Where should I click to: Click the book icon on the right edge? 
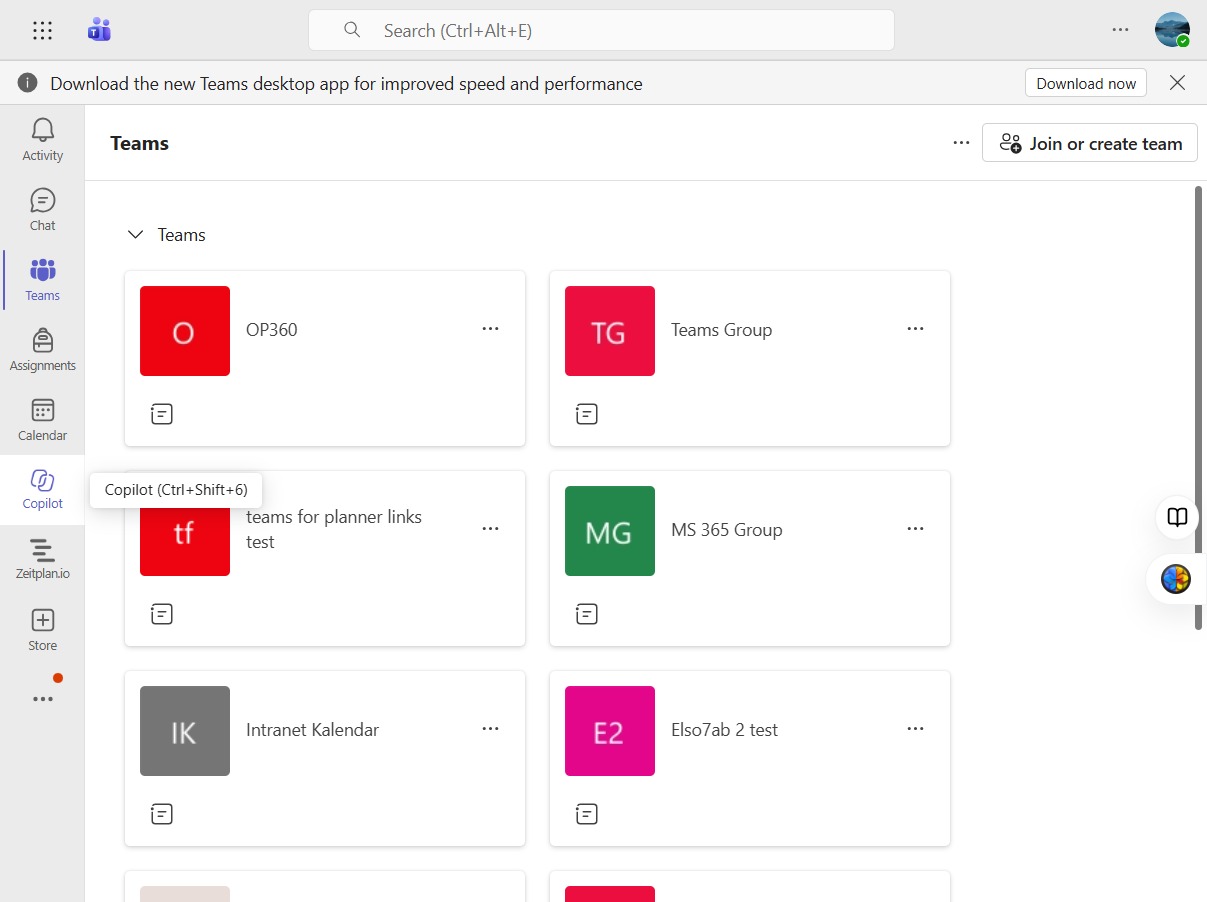[x=1178, y=517]
